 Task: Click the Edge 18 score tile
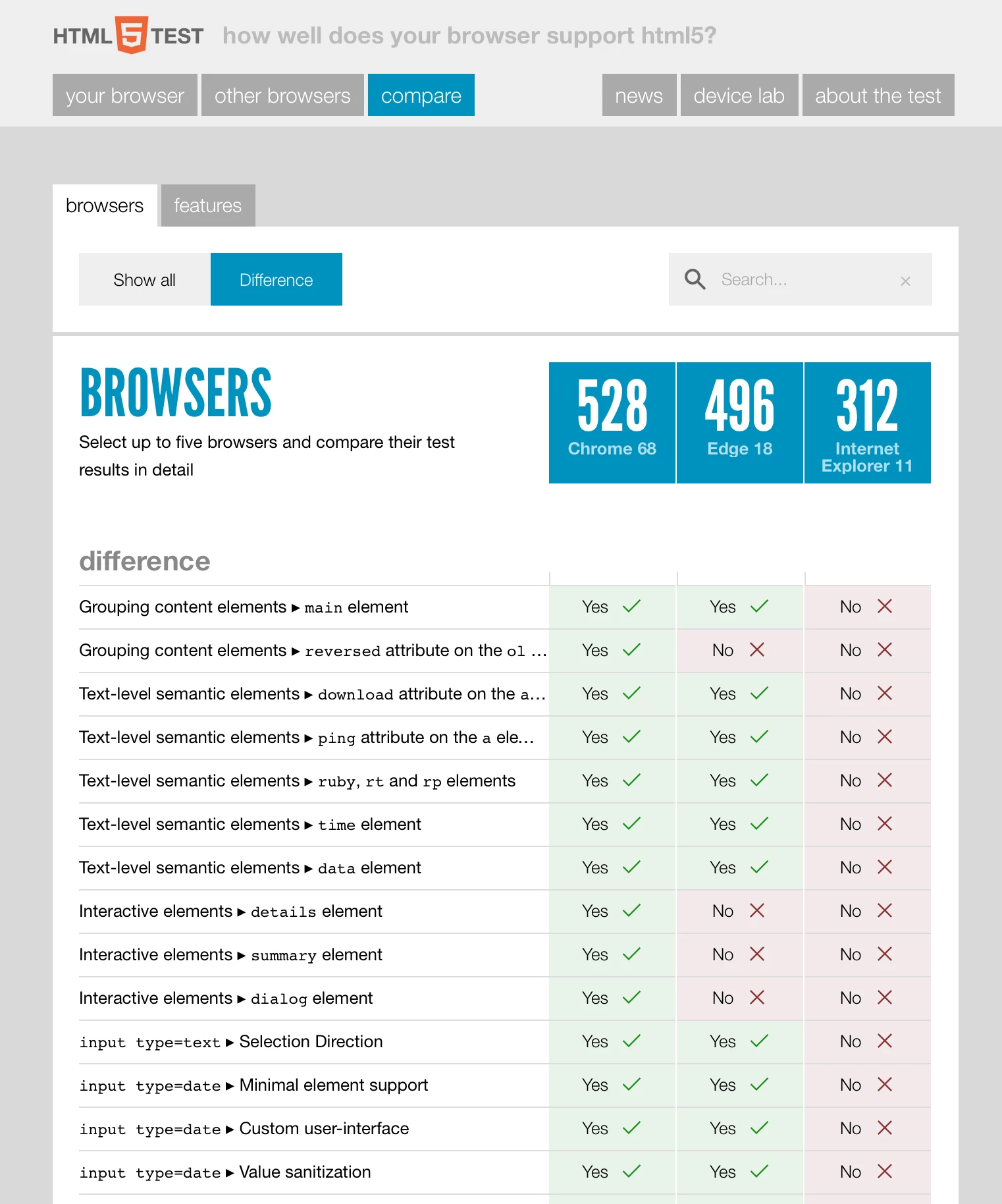point(740,423)
